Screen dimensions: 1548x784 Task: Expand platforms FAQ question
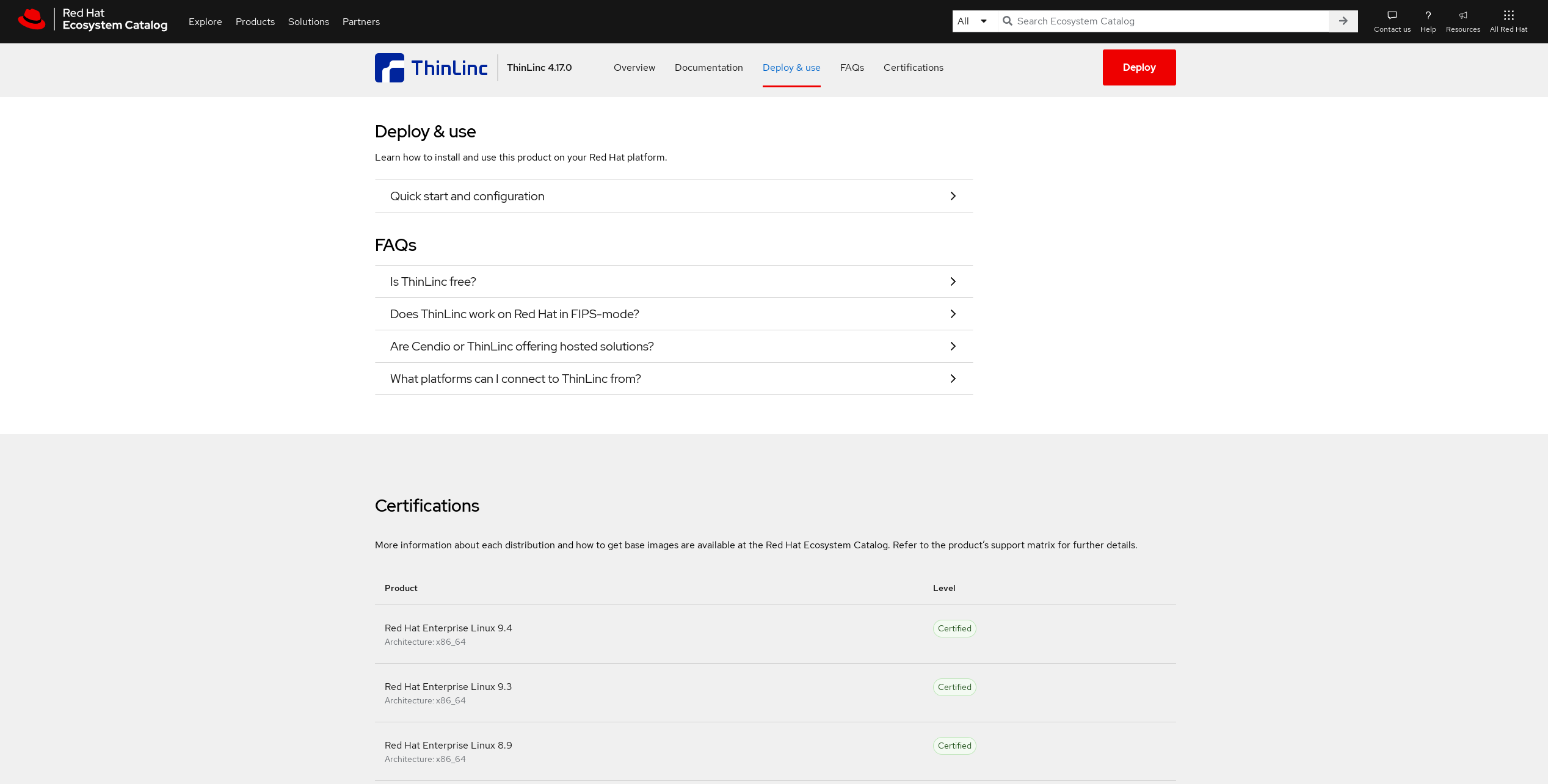(674, 379)
